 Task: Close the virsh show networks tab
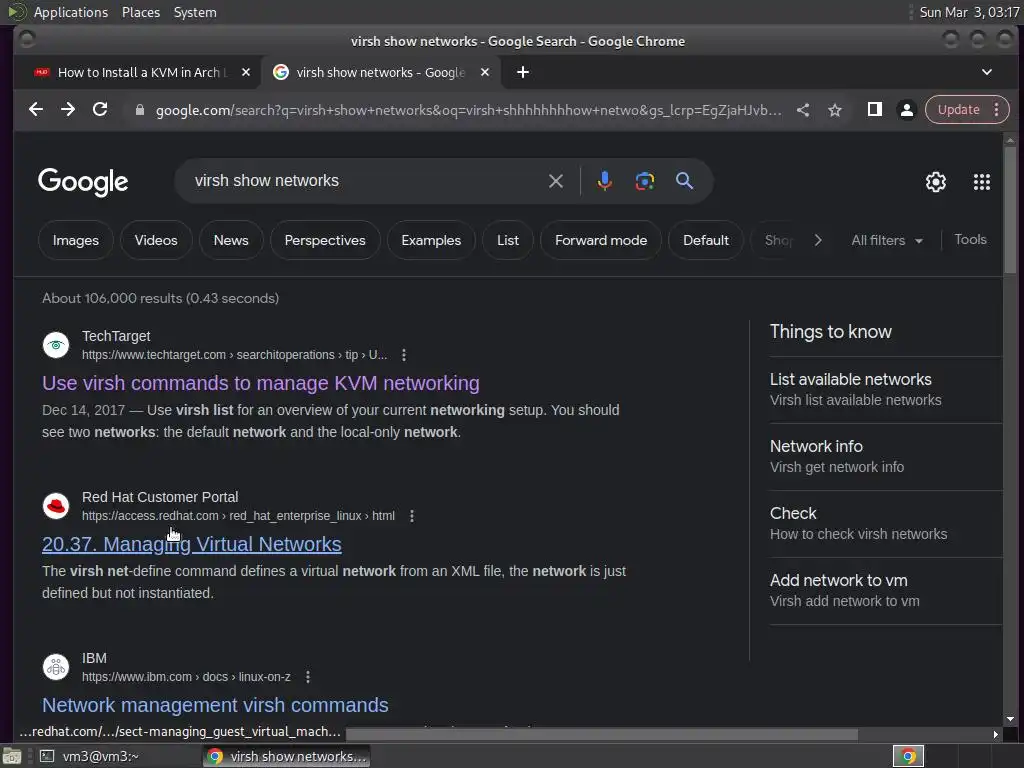pos(485,72)
